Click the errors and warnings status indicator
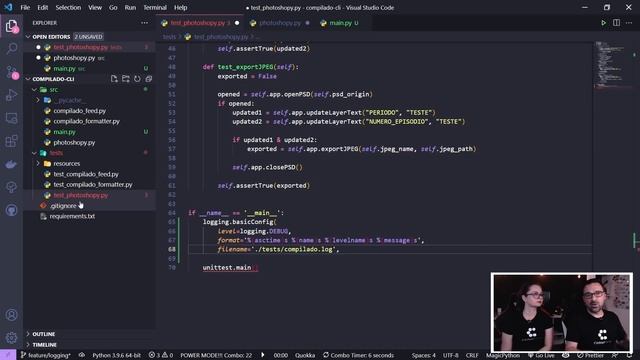This screenshot has width=640, height=360. pyautogui.click(x=161, y=355)
